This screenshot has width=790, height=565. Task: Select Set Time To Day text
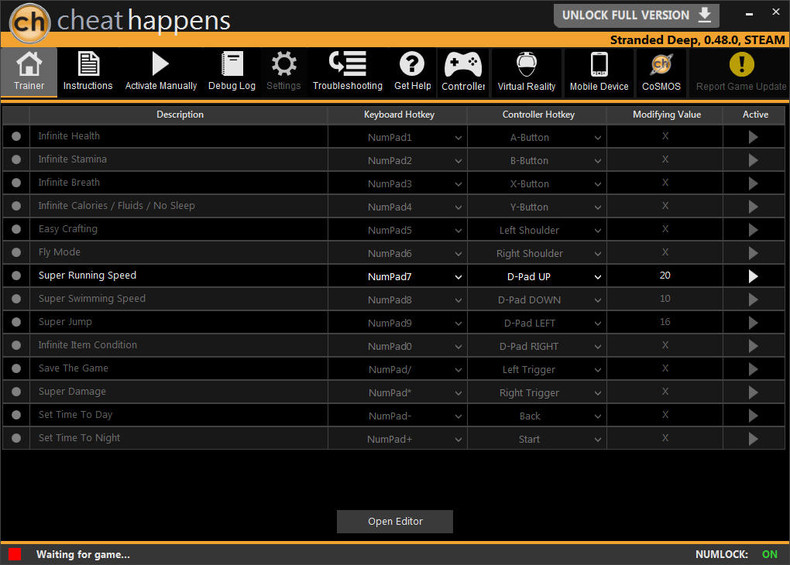click(75, 414)
